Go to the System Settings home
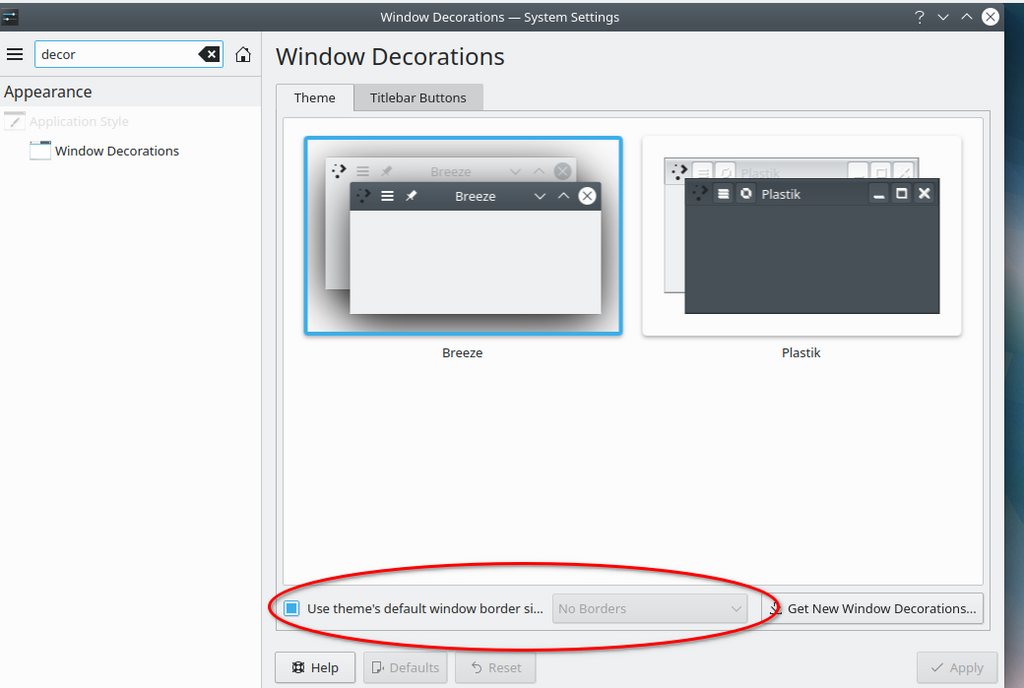 pos(243,54)
